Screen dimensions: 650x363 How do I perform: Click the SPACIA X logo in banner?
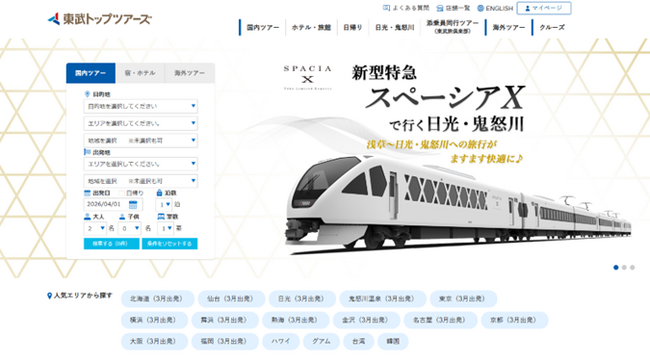tap(308, 77)
